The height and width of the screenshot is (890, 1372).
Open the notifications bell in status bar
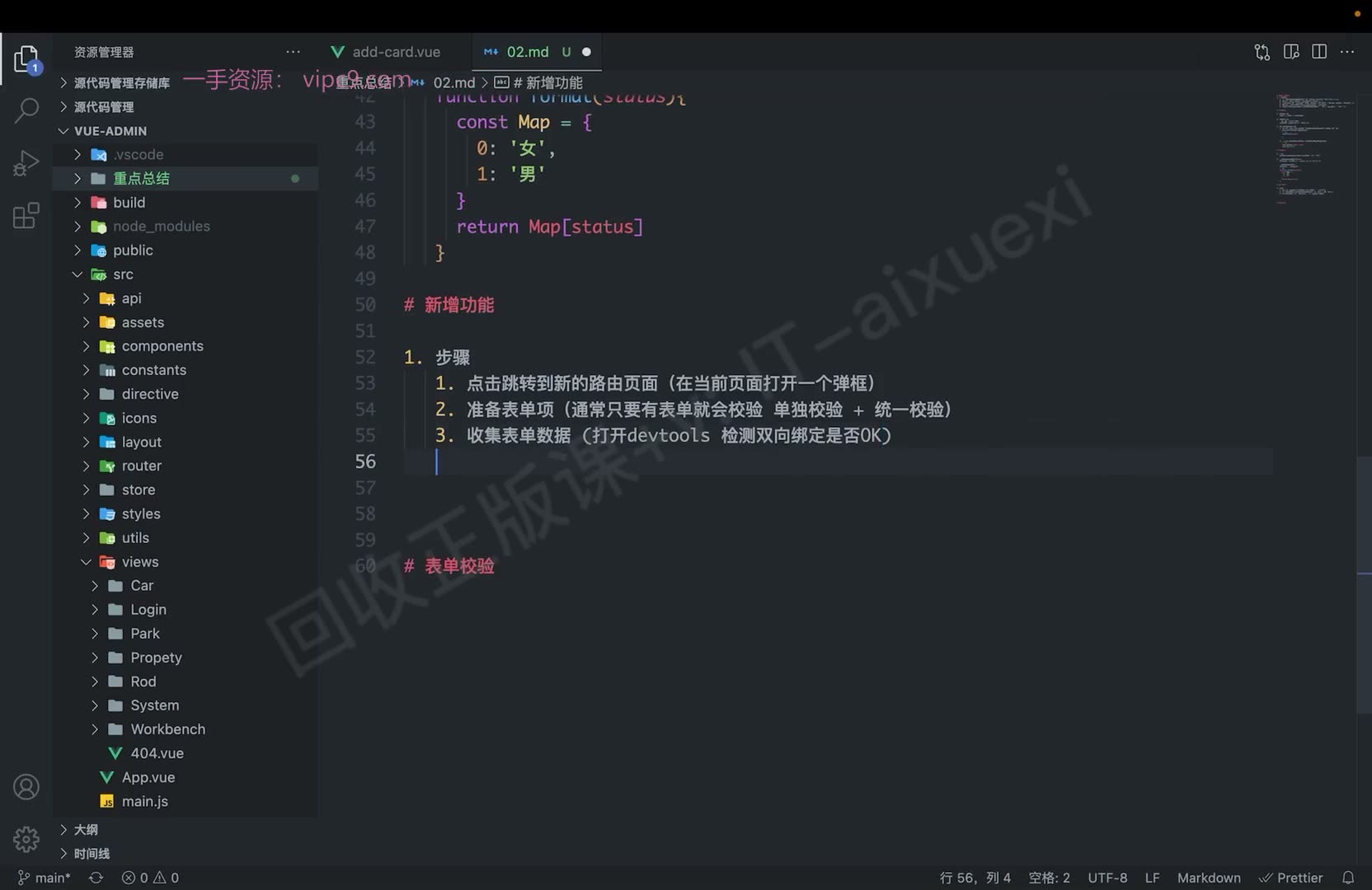[1348, 878]
